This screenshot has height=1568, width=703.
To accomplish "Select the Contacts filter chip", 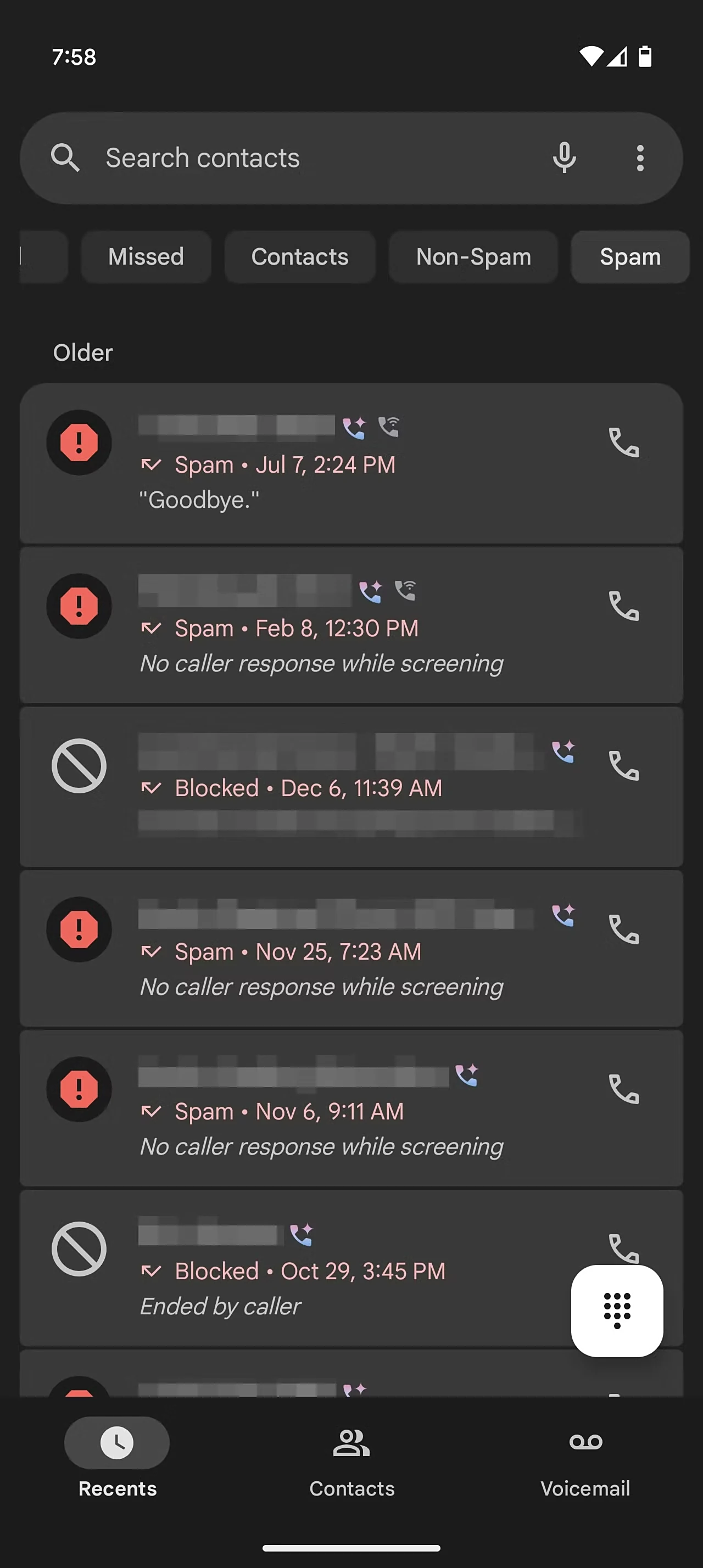I will (x=299, y=256).
